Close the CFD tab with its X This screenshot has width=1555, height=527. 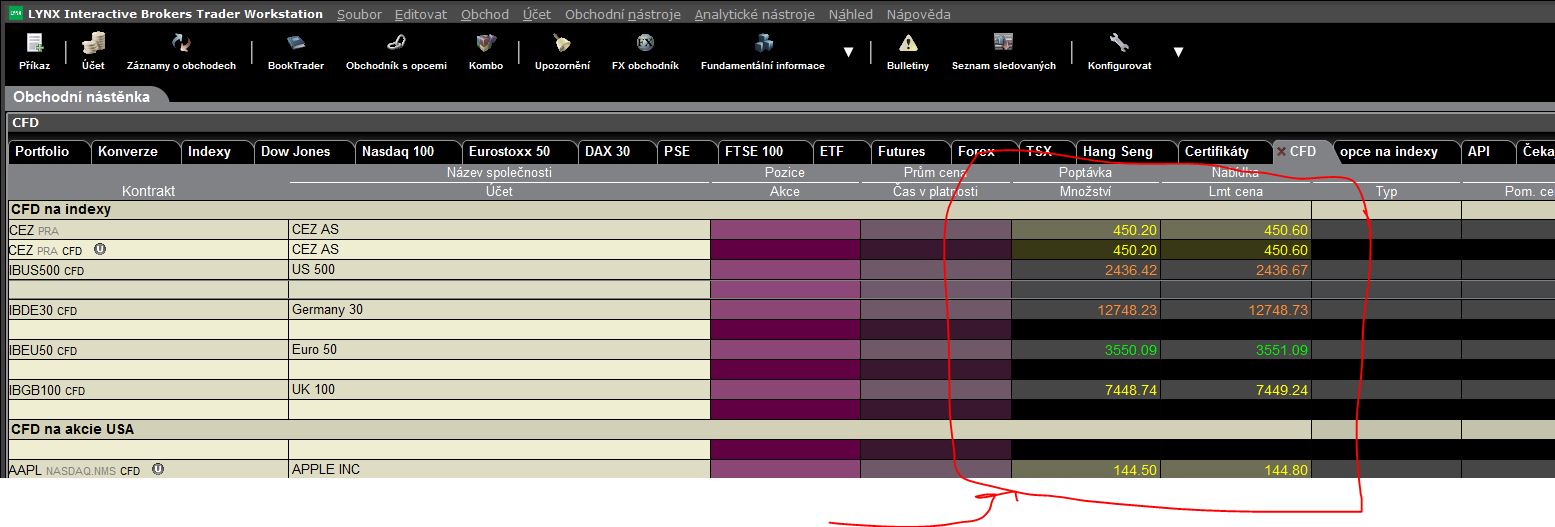[1281, 152]
